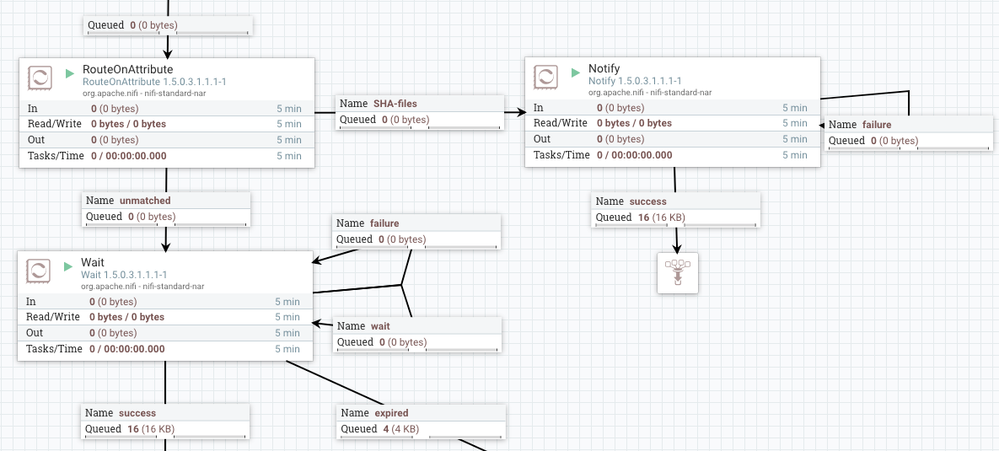Click the RouteOnAttribute 1.5.0.3.1.1.1-1 version text
999x451 pixels.
click(155, 82)
